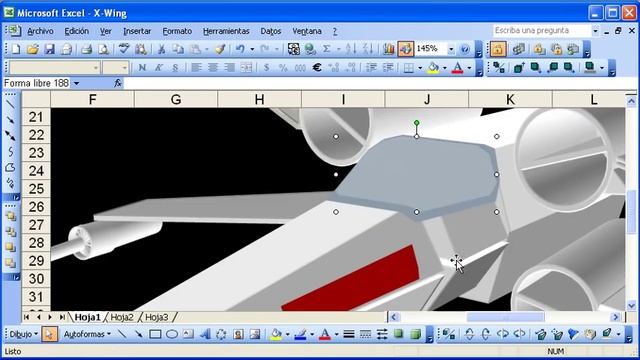Open the Shadow Style options
Screen dimensions: 640x360
(399, 334)
